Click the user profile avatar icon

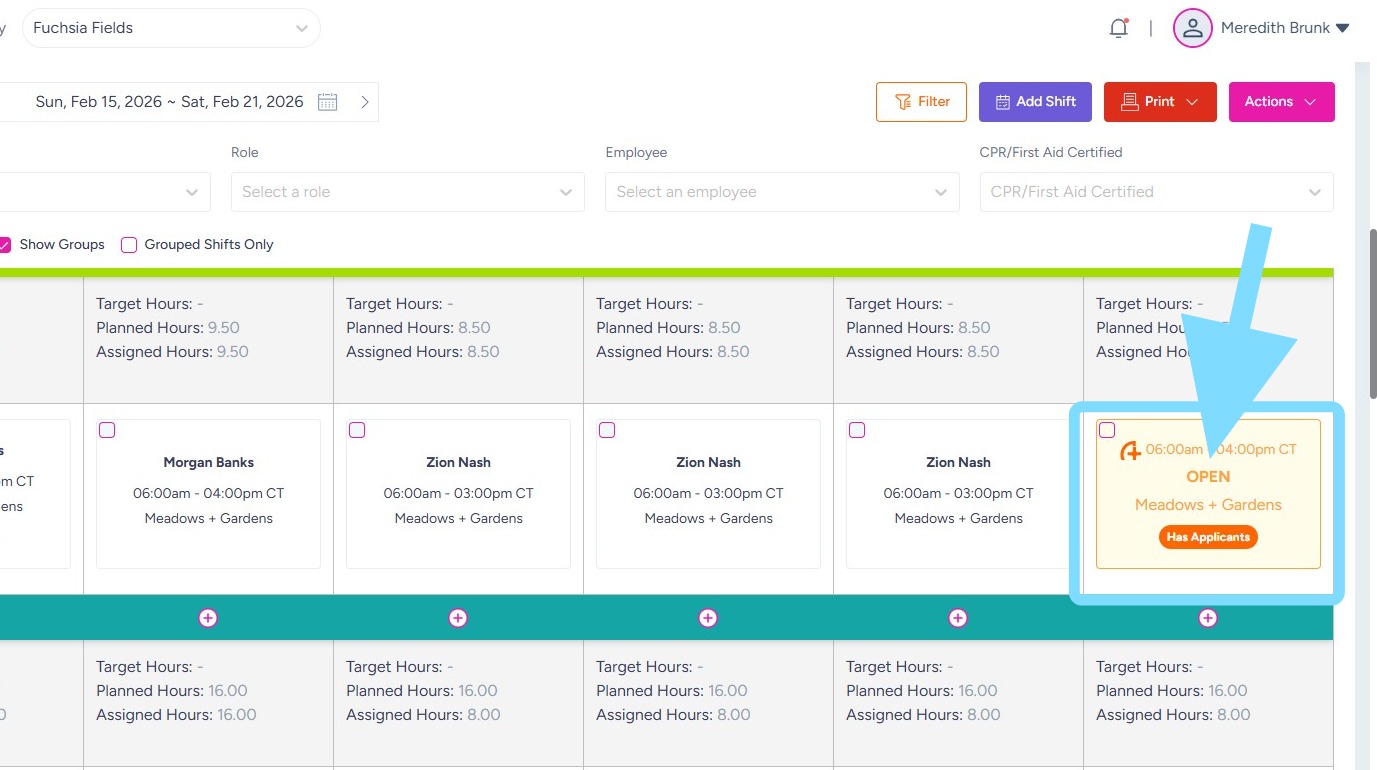1192,29
